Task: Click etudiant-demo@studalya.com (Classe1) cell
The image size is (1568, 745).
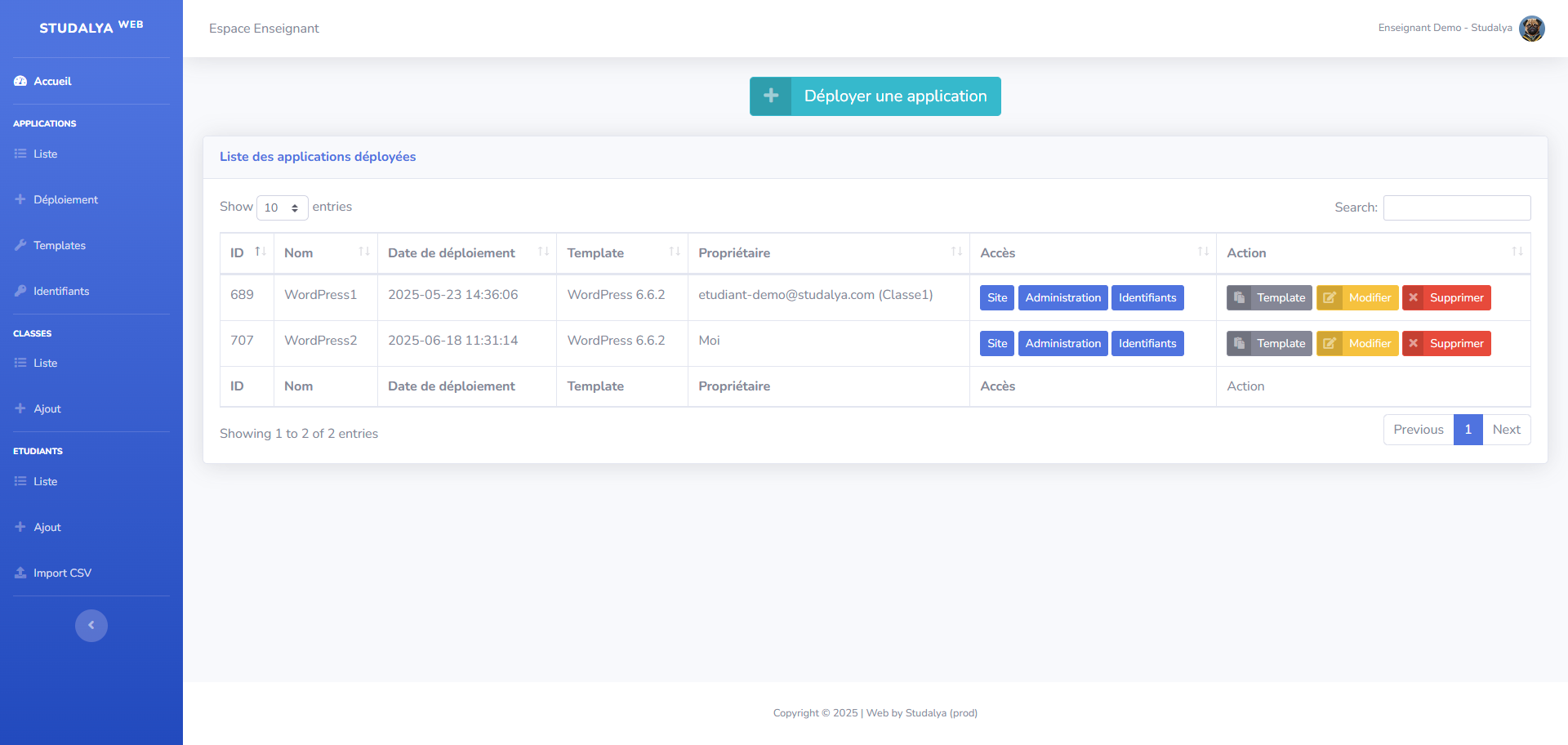Action: pyautogui.click(x=829, y=298)
